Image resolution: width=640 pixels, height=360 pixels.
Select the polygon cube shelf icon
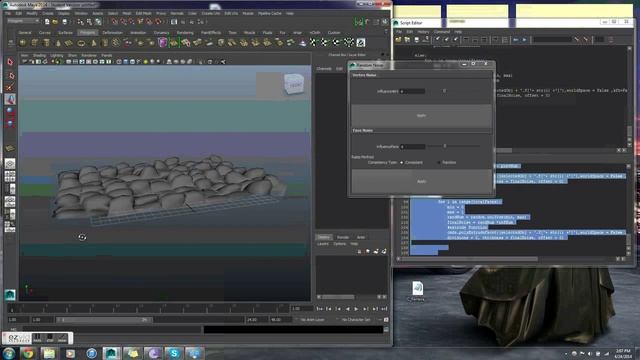35,43
